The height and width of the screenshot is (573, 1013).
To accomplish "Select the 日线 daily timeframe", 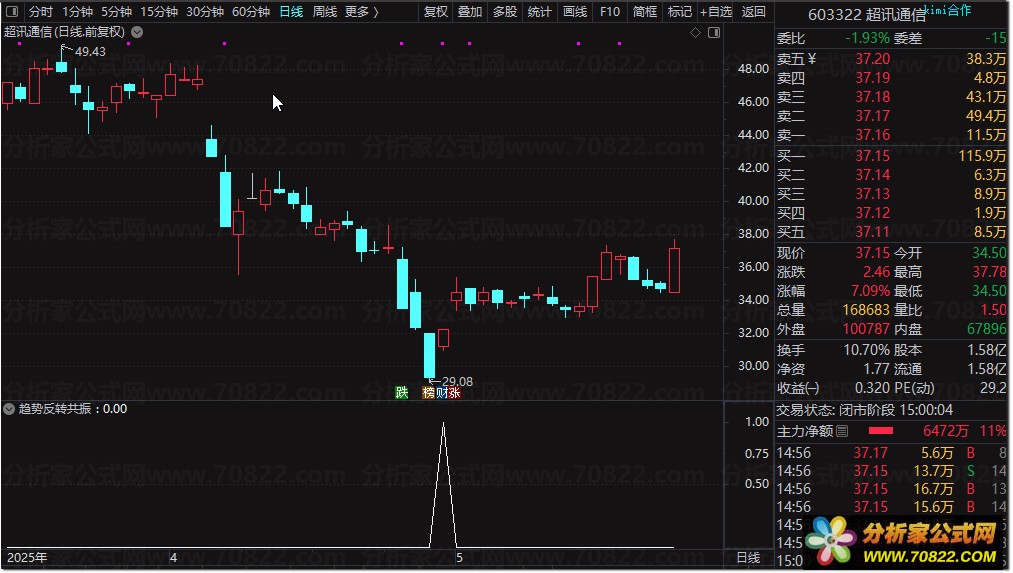I will [x=291, y=12].
